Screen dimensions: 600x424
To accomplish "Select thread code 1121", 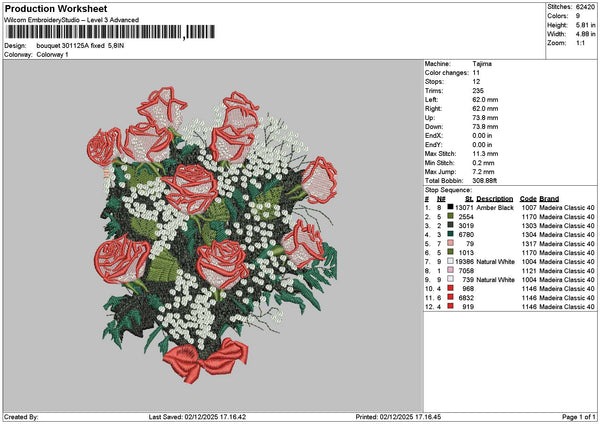I will pos(529,271).
